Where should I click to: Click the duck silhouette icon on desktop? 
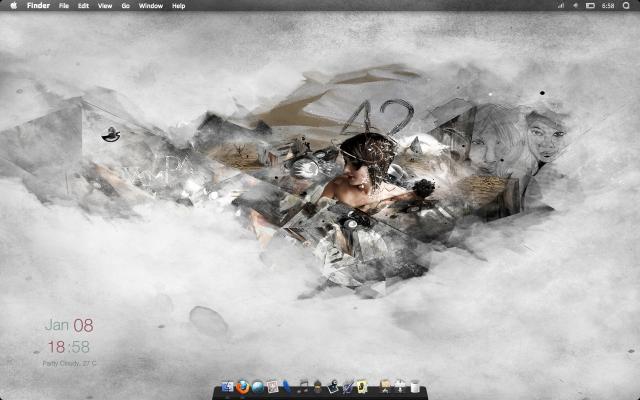tap(111, 134)
